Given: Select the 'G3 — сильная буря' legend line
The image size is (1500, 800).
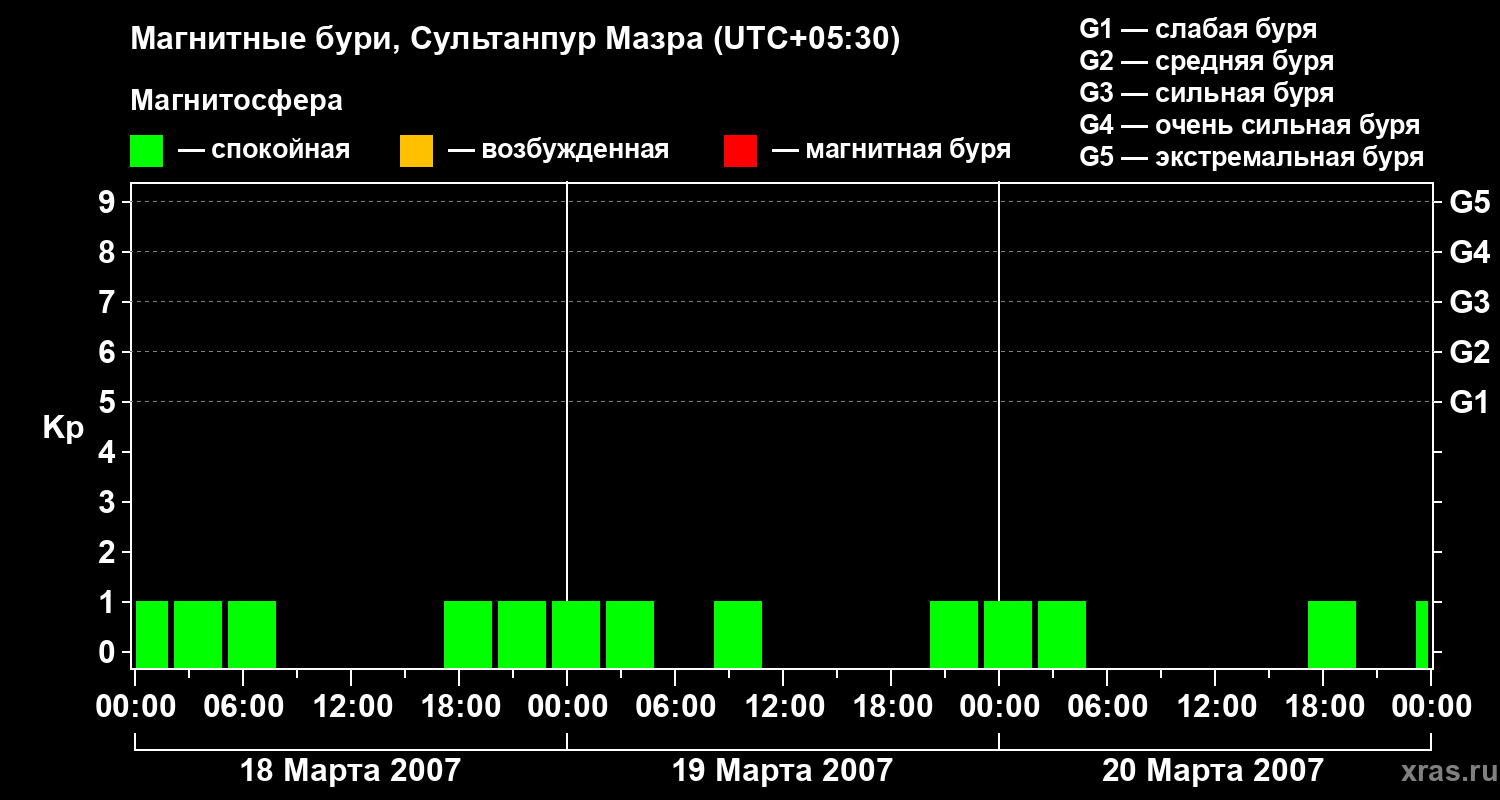Looking at the screenshot, I should (1207, 93).
